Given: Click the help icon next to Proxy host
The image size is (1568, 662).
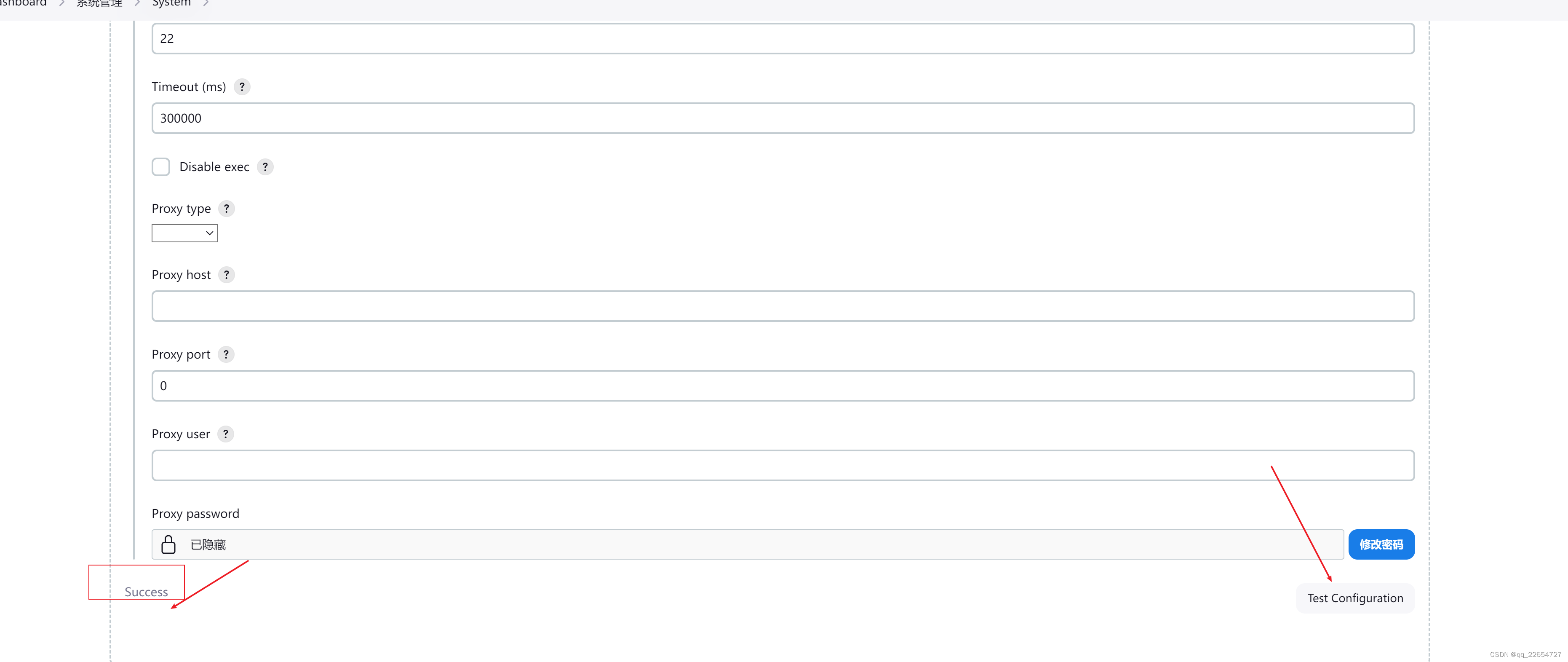Looking at the screenshot, I should pyautogui.click(x=227, y=275).
